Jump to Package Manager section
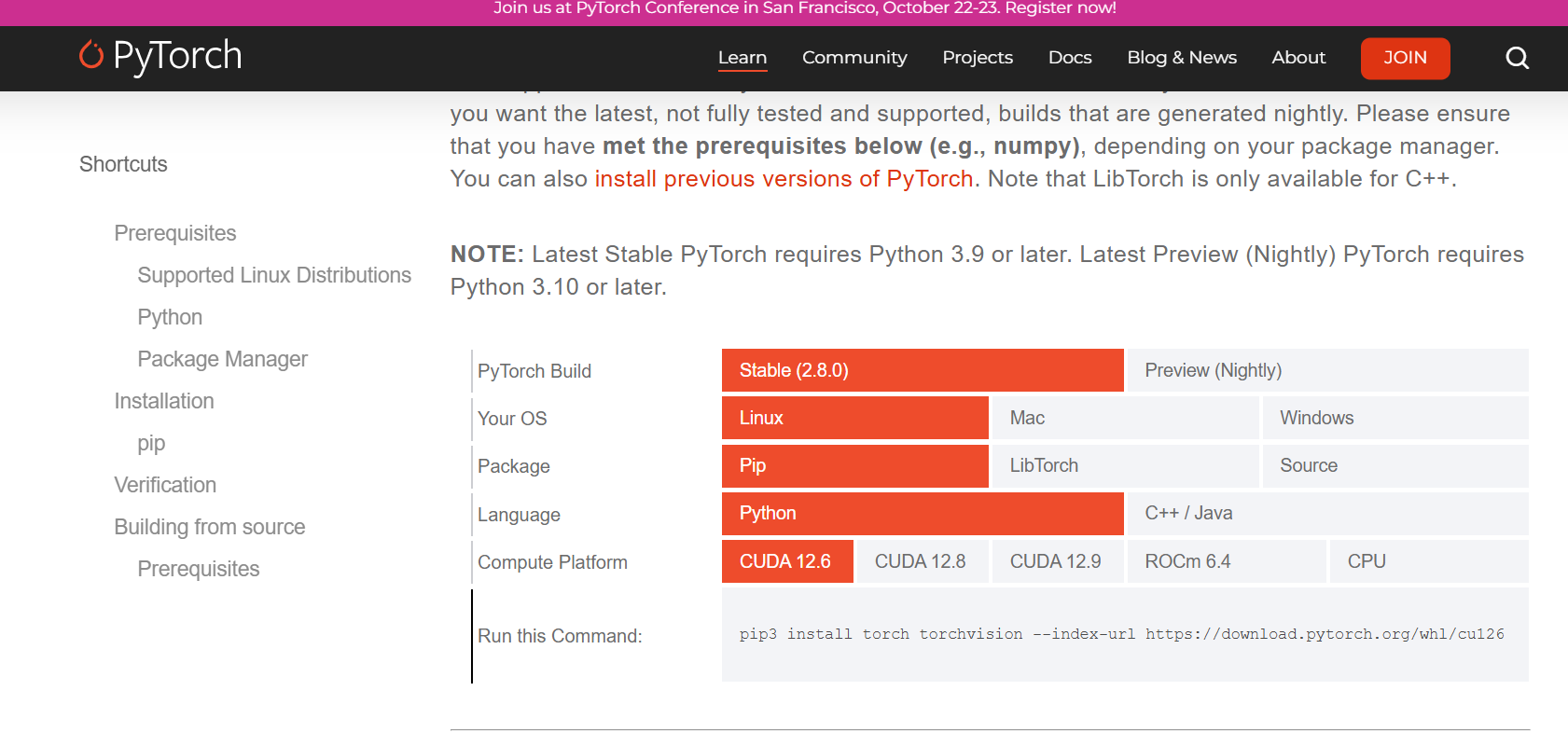 pos(222,359)
